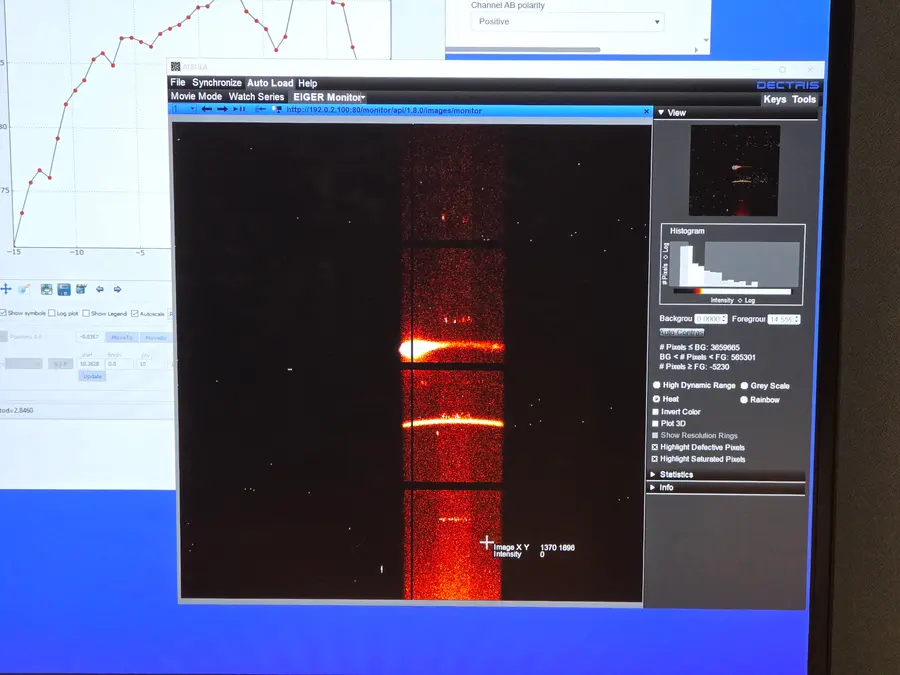Open the Synchronize menu

(217, 83)
